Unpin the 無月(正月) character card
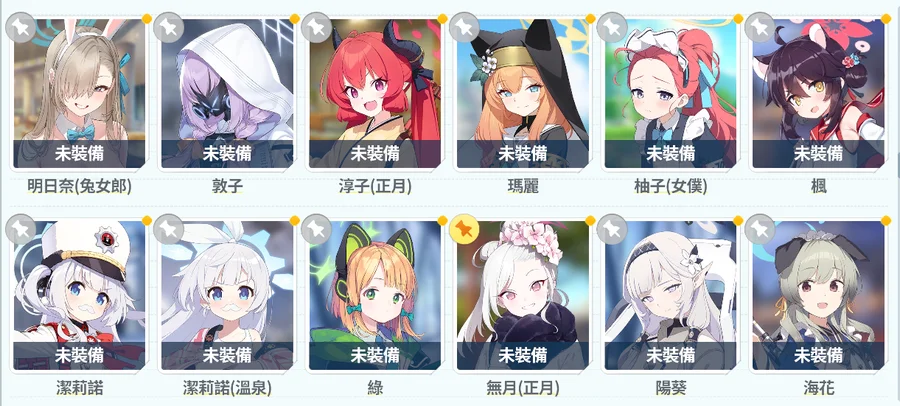900x406 pixels. point(464,229)
